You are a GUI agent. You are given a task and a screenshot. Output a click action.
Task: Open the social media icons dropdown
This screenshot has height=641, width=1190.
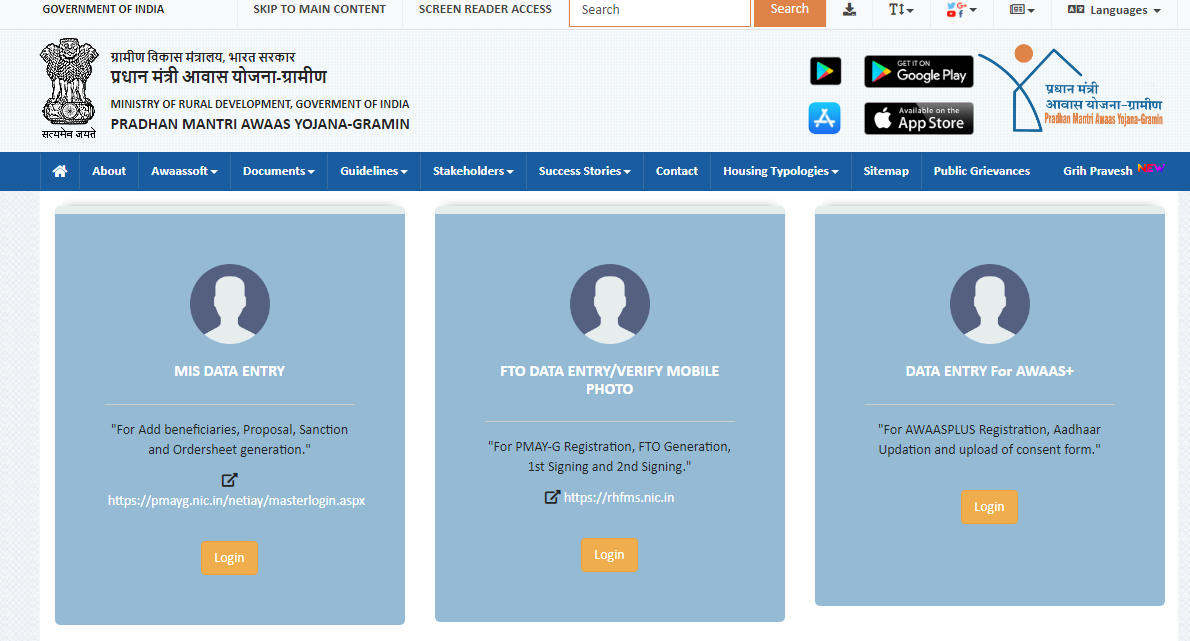961,10
